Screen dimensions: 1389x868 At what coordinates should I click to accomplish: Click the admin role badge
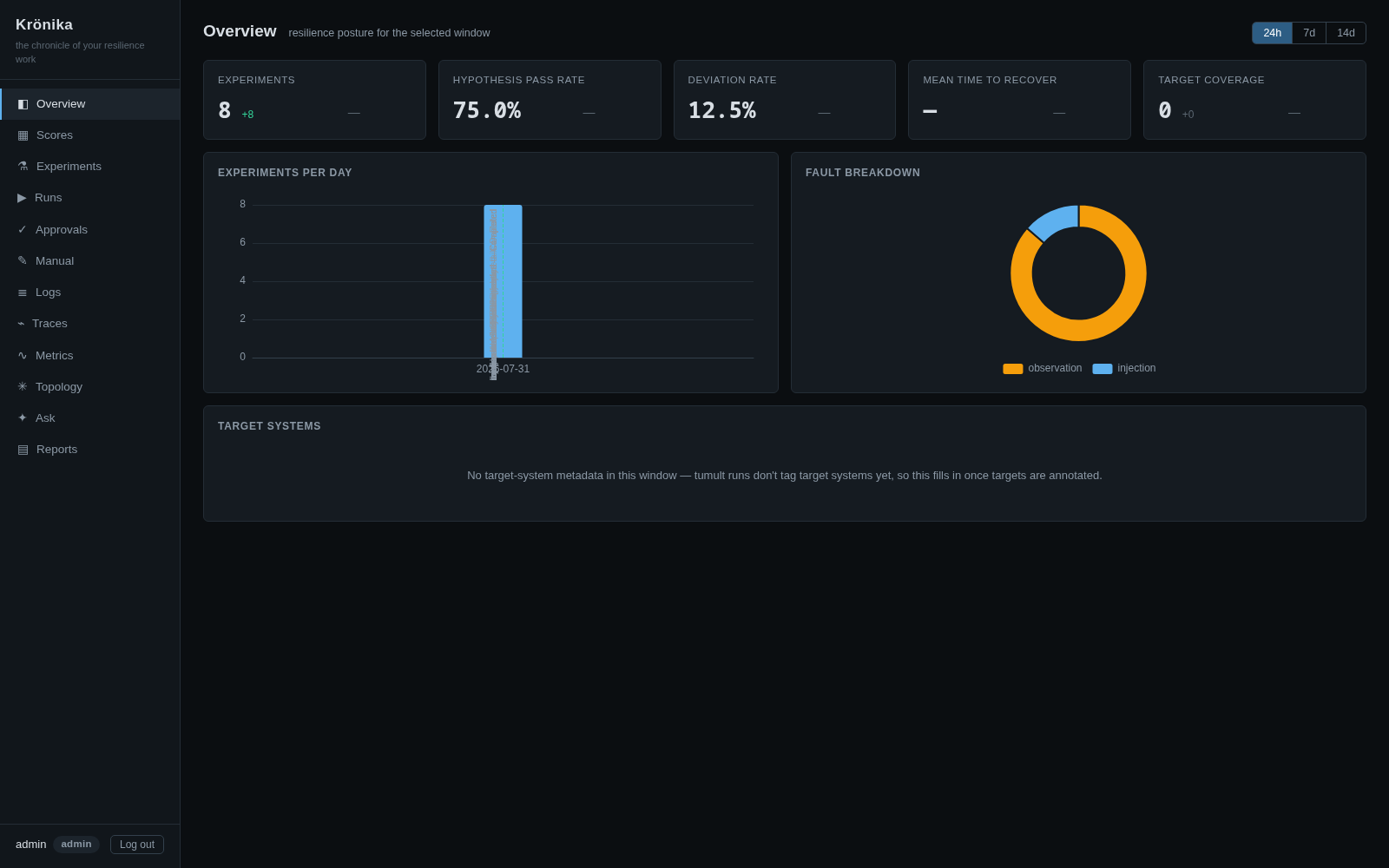tap(76, 845)
